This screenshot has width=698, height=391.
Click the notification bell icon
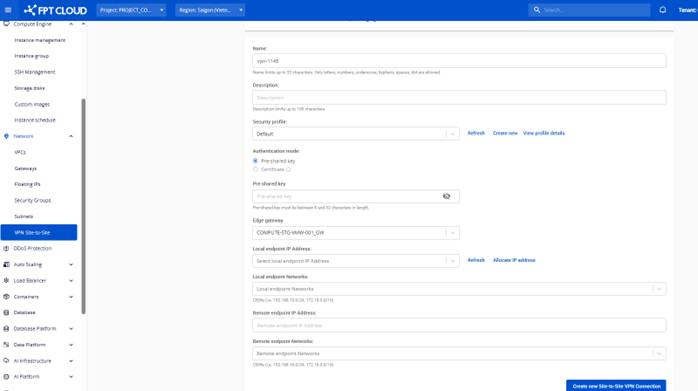(662, 10)
